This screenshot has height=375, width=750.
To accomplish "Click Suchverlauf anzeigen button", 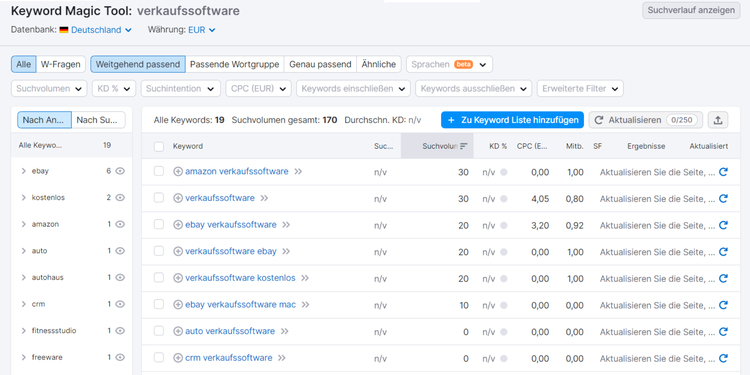I will click(x=691, y=10).
